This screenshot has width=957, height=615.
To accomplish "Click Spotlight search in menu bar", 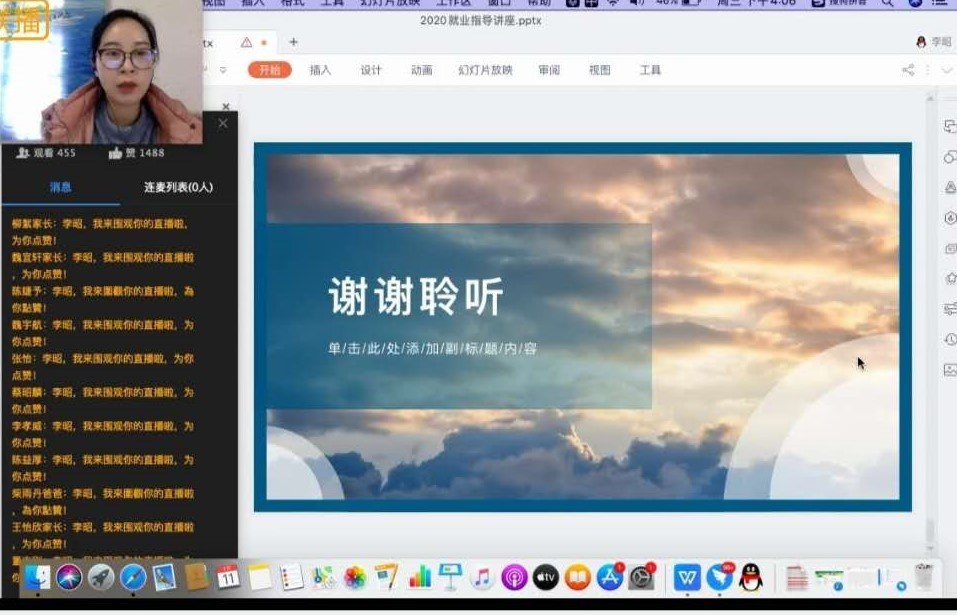I will point(887,3).
